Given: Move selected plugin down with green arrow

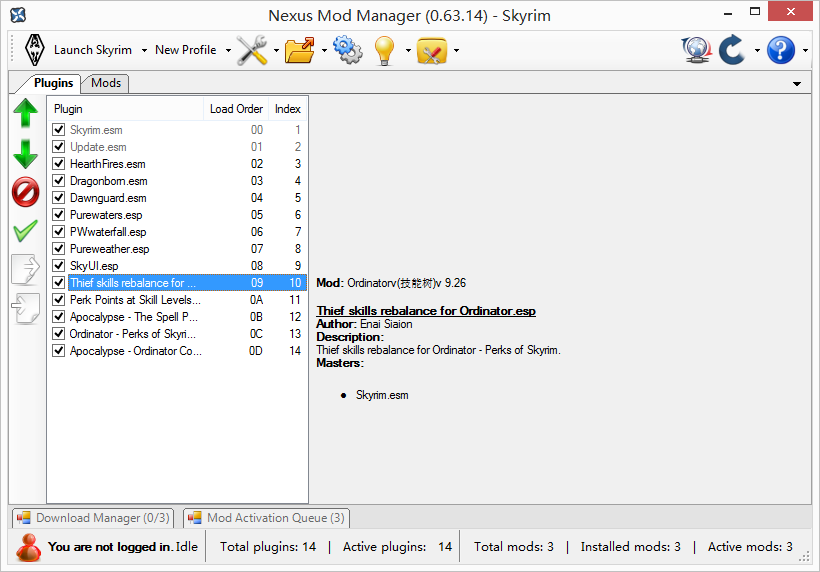Looking at the screenshot, I should 25,153.
